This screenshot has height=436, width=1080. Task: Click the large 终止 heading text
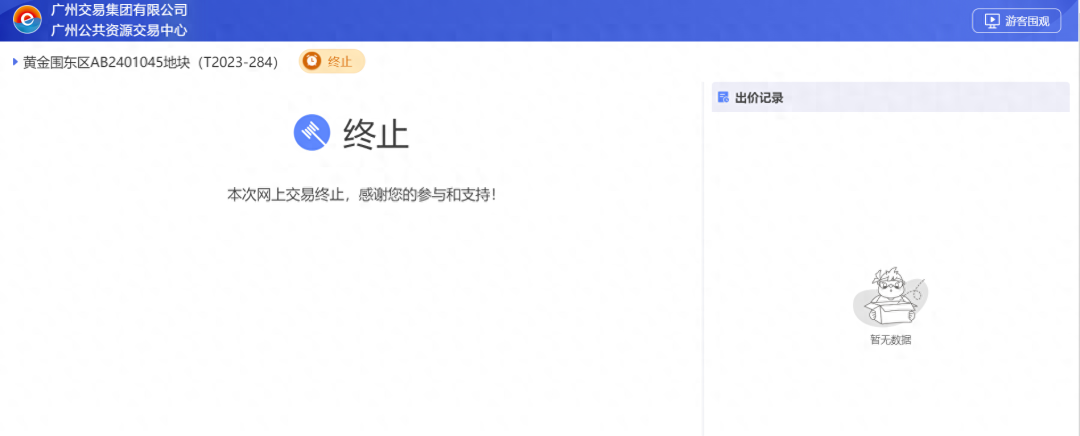click(x=376, y=134)
